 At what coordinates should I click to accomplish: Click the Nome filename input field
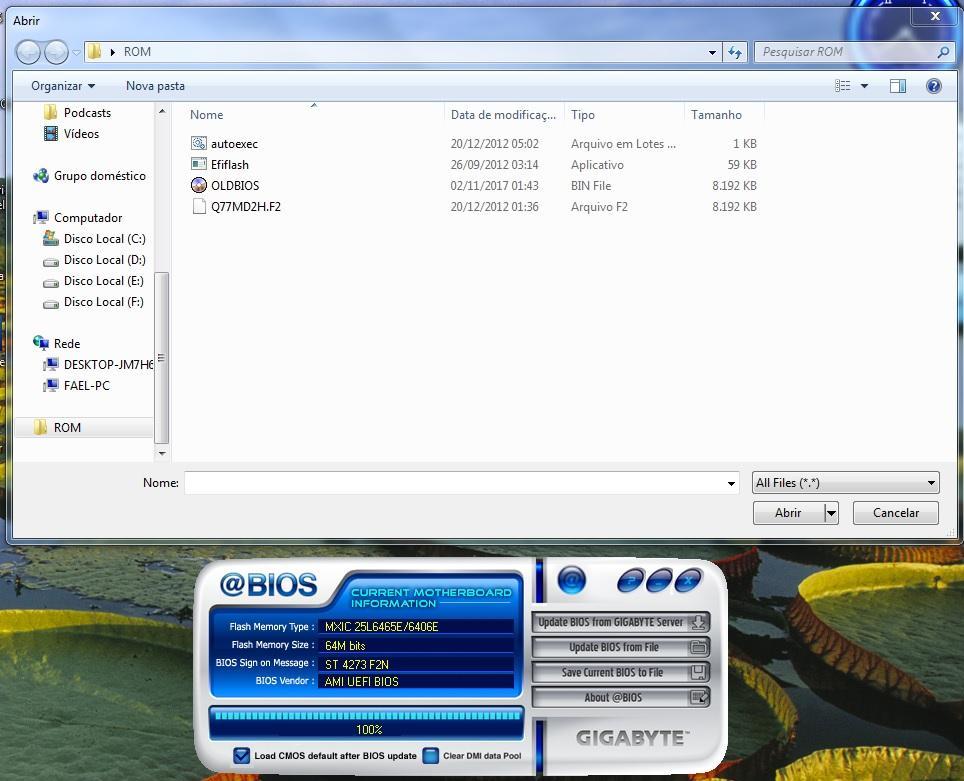tap(455, 483)
